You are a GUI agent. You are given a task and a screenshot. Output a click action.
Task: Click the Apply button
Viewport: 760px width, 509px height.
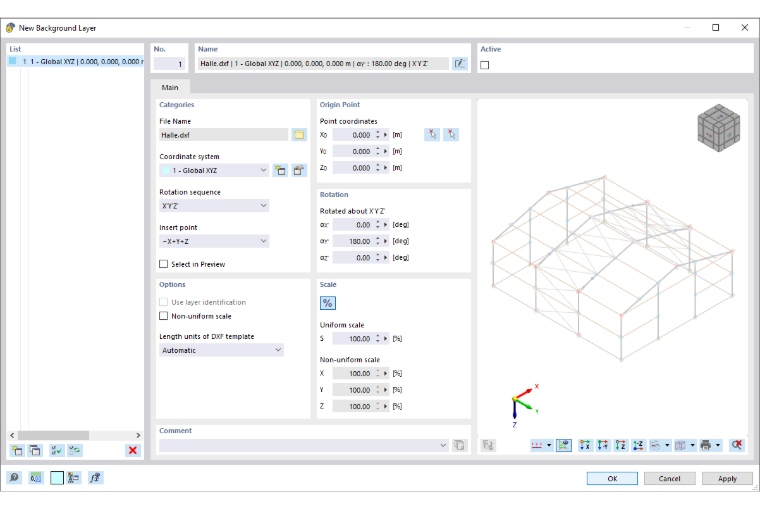tap(727, 478)
